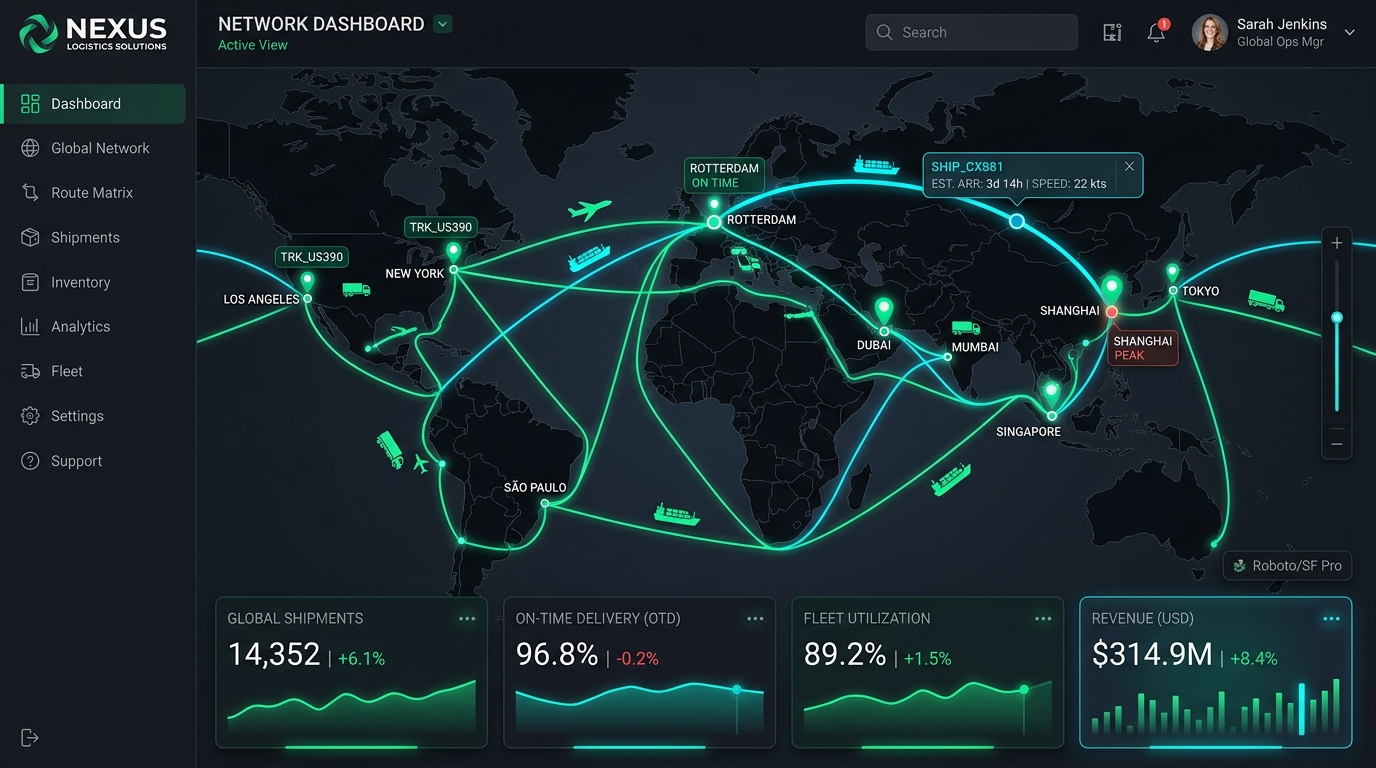
Task: Open Fleet Utilization card options menu
Action: pyautogui.click(x=1043, y=619)
